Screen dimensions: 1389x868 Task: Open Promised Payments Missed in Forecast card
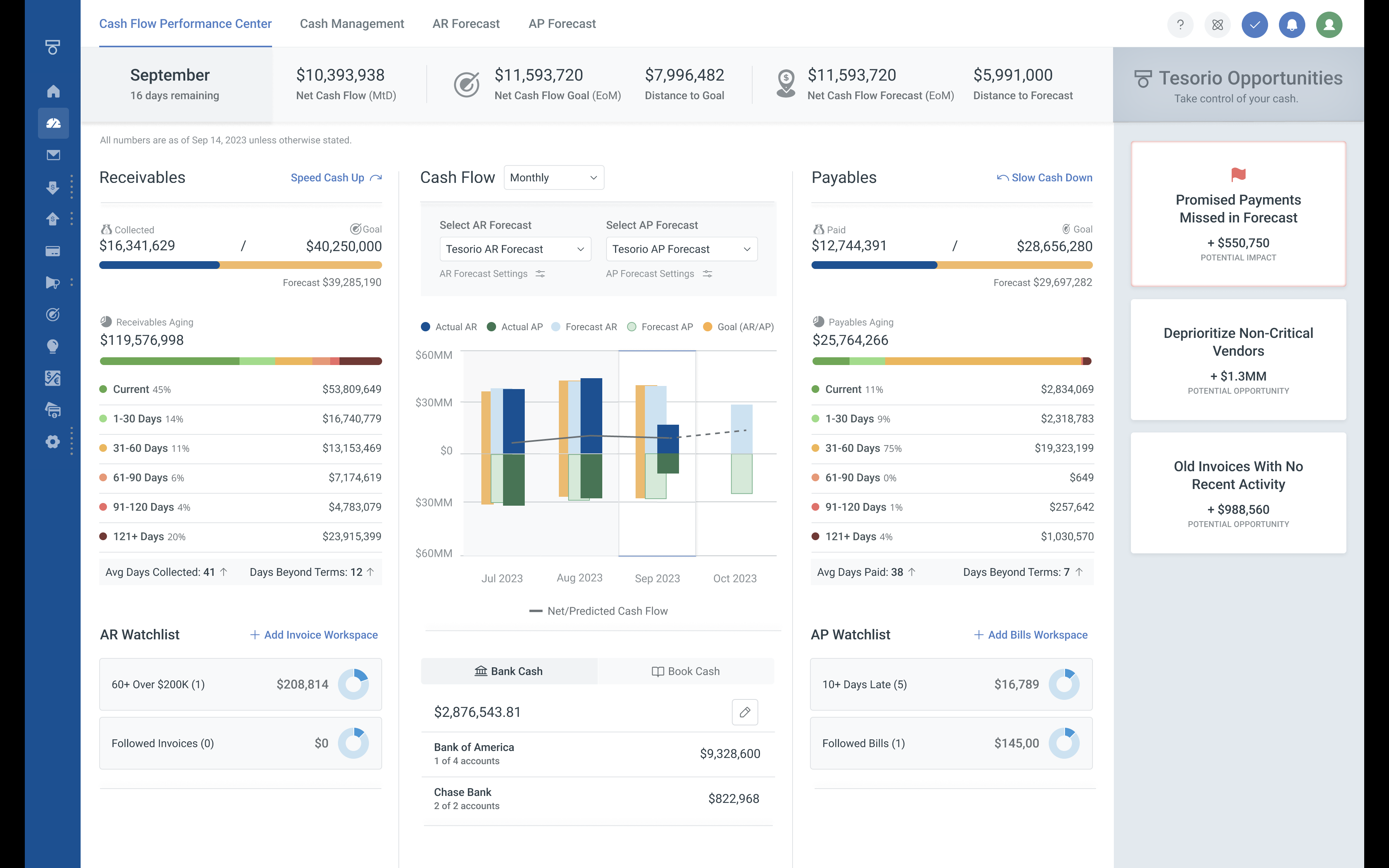1238,214
